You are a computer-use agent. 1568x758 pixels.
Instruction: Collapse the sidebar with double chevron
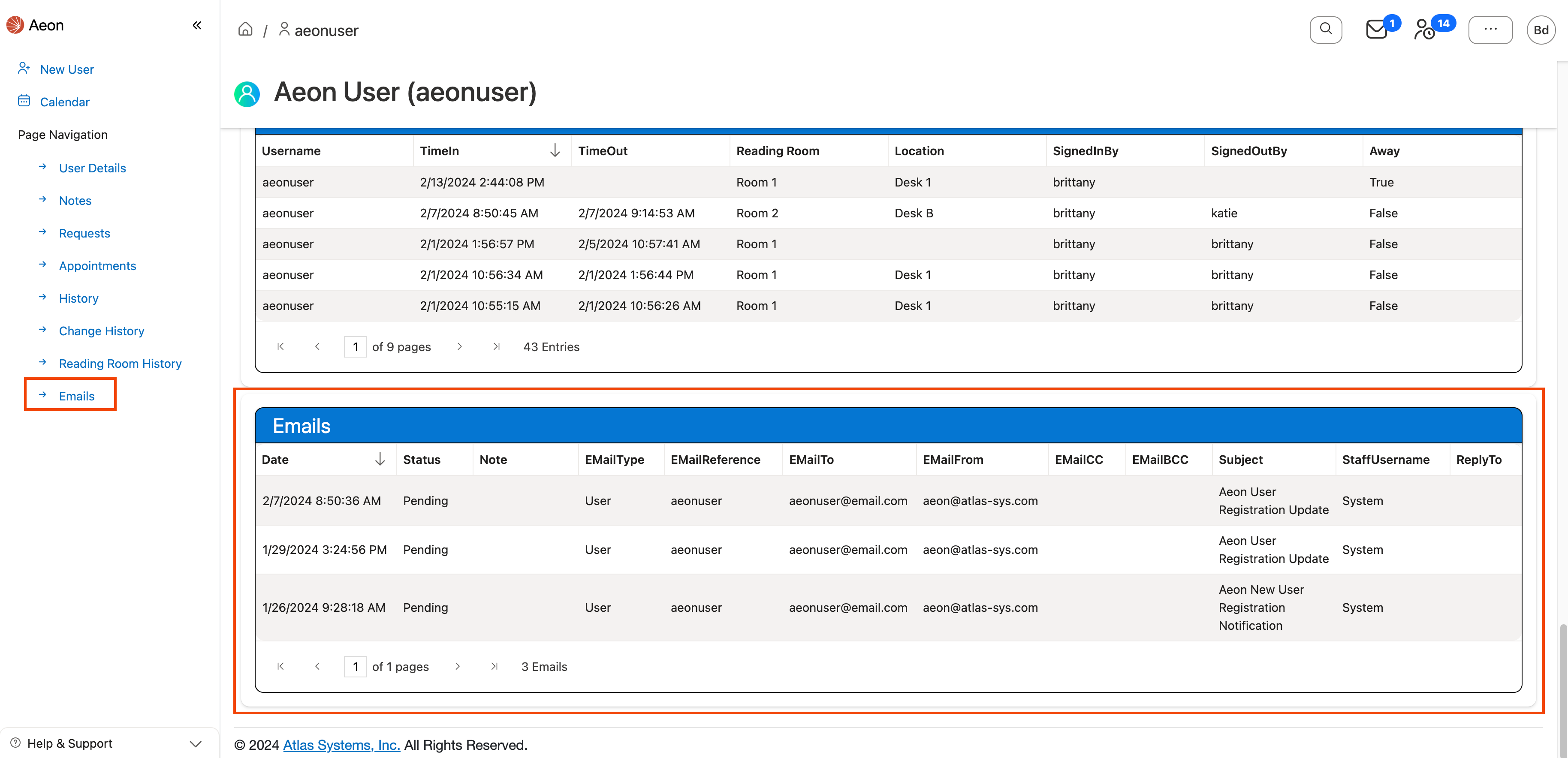point(196,25)
